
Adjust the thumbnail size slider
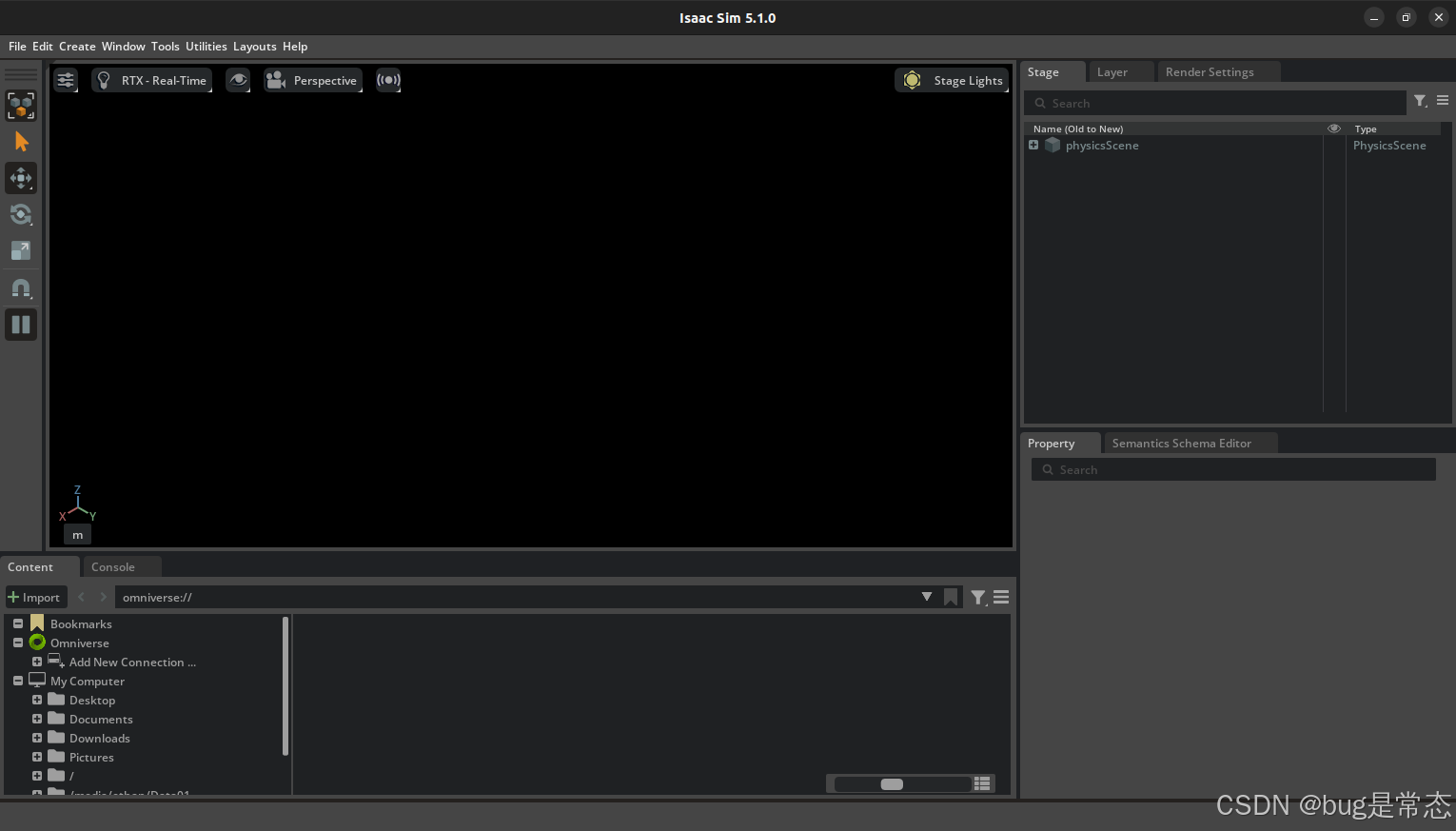click(902, 784)
